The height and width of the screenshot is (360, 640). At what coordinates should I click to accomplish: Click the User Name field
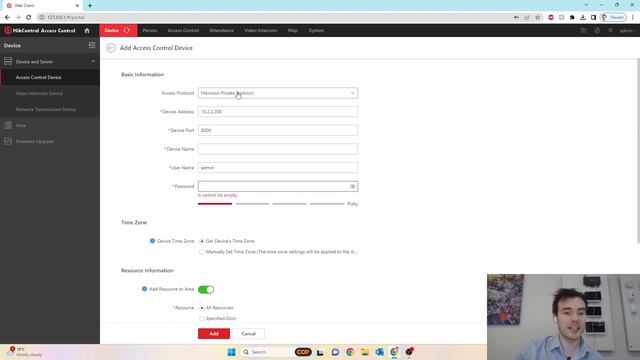click(278, 168)
